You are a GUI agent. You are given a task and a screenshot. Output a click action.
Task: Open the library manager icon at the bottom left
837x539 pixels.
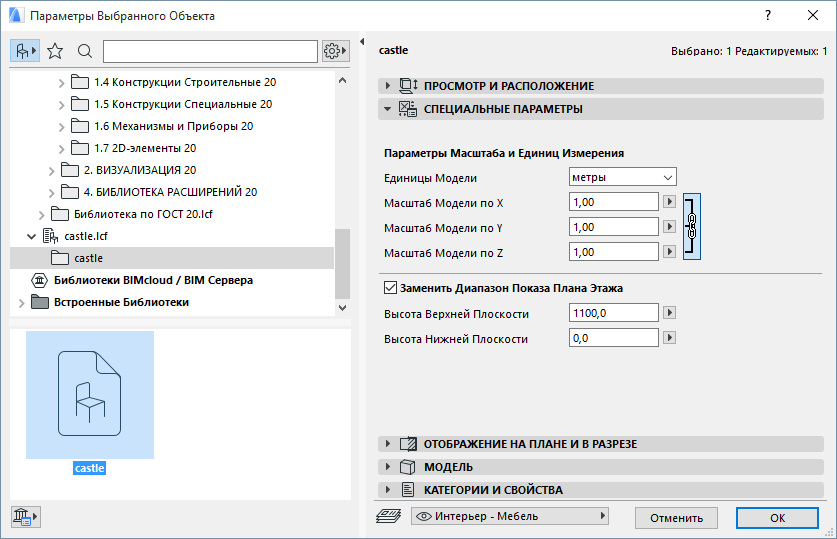26,517
